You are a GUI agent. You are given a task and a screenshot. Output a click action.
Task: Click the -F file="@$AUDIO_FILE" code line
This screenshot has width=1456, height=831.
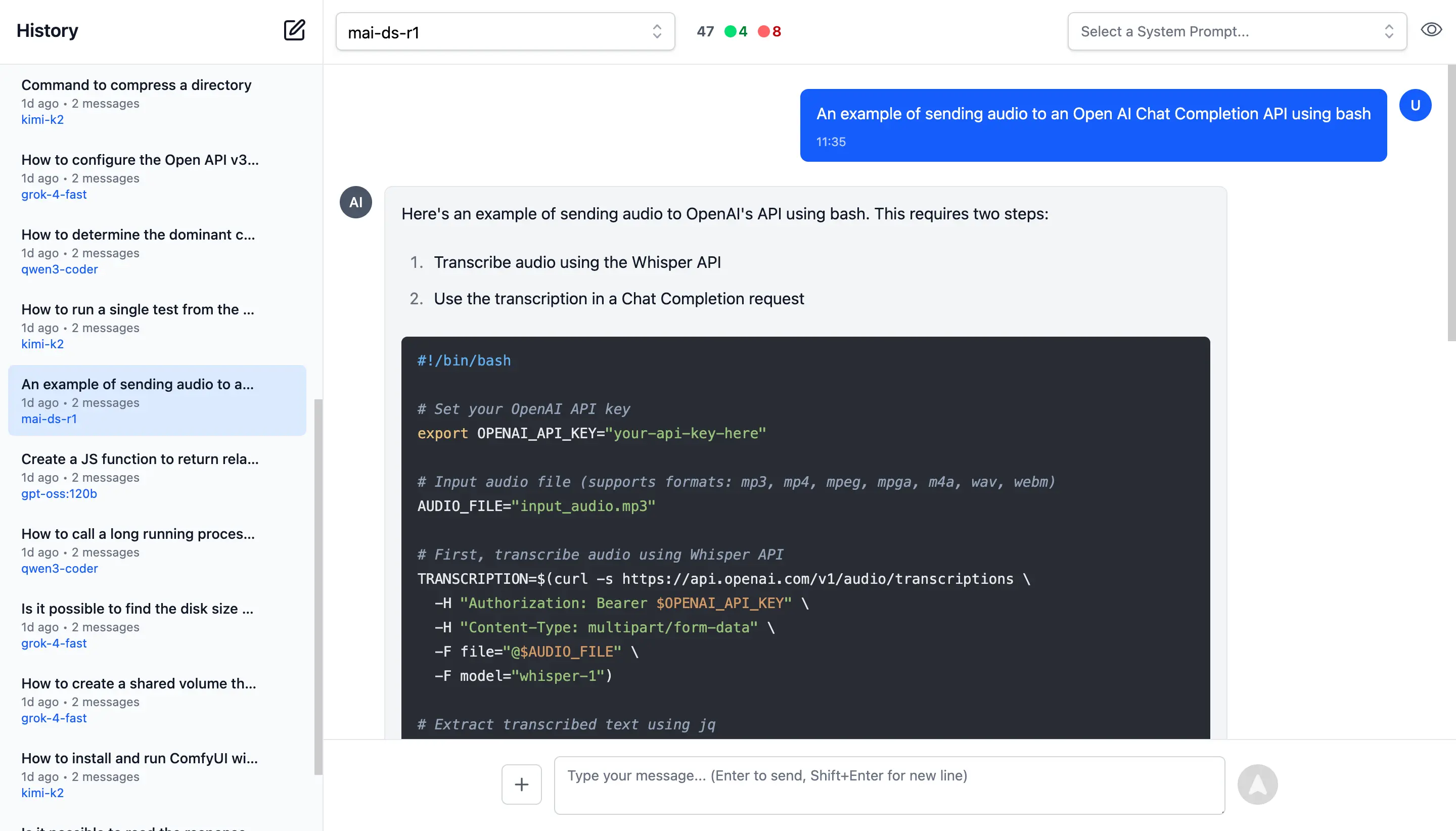click(536, 652)
